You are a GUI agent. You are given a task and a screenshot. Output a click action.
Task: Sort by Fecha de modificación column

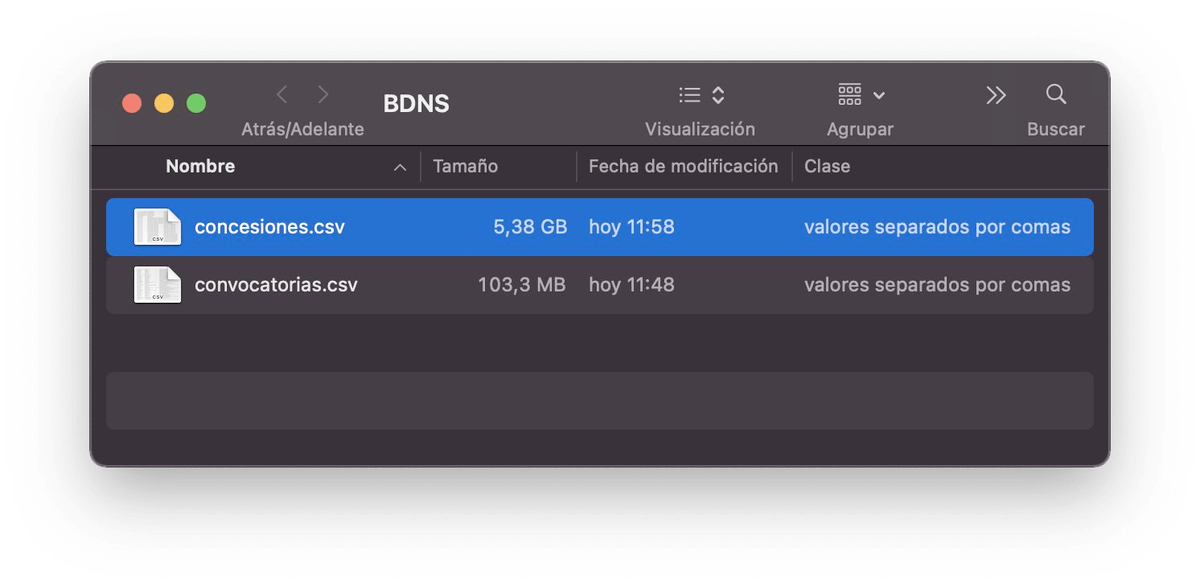[683, 167]
